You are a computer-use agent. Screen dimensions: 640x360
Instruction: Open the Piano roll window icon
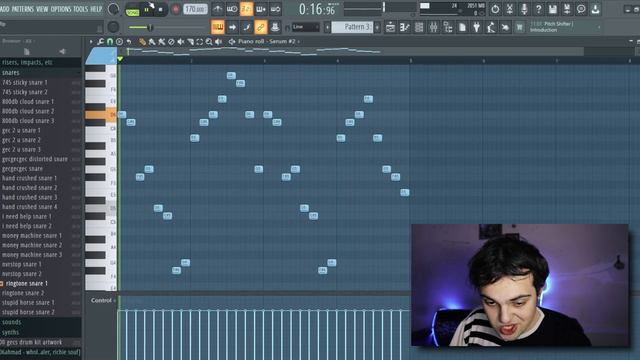coord(404,27)
